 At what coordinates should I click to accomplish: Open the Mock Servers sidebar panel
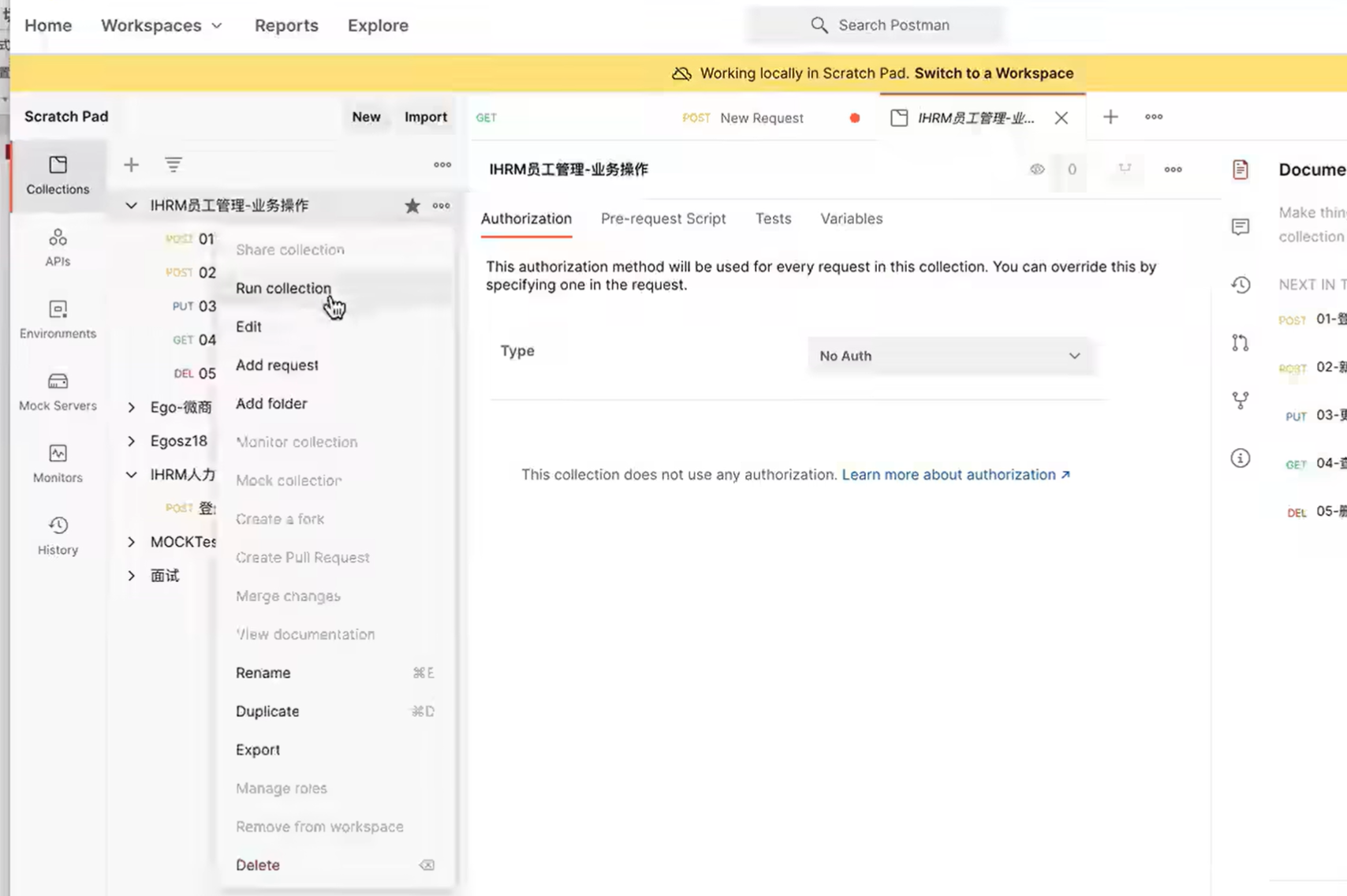coord(58,392)
